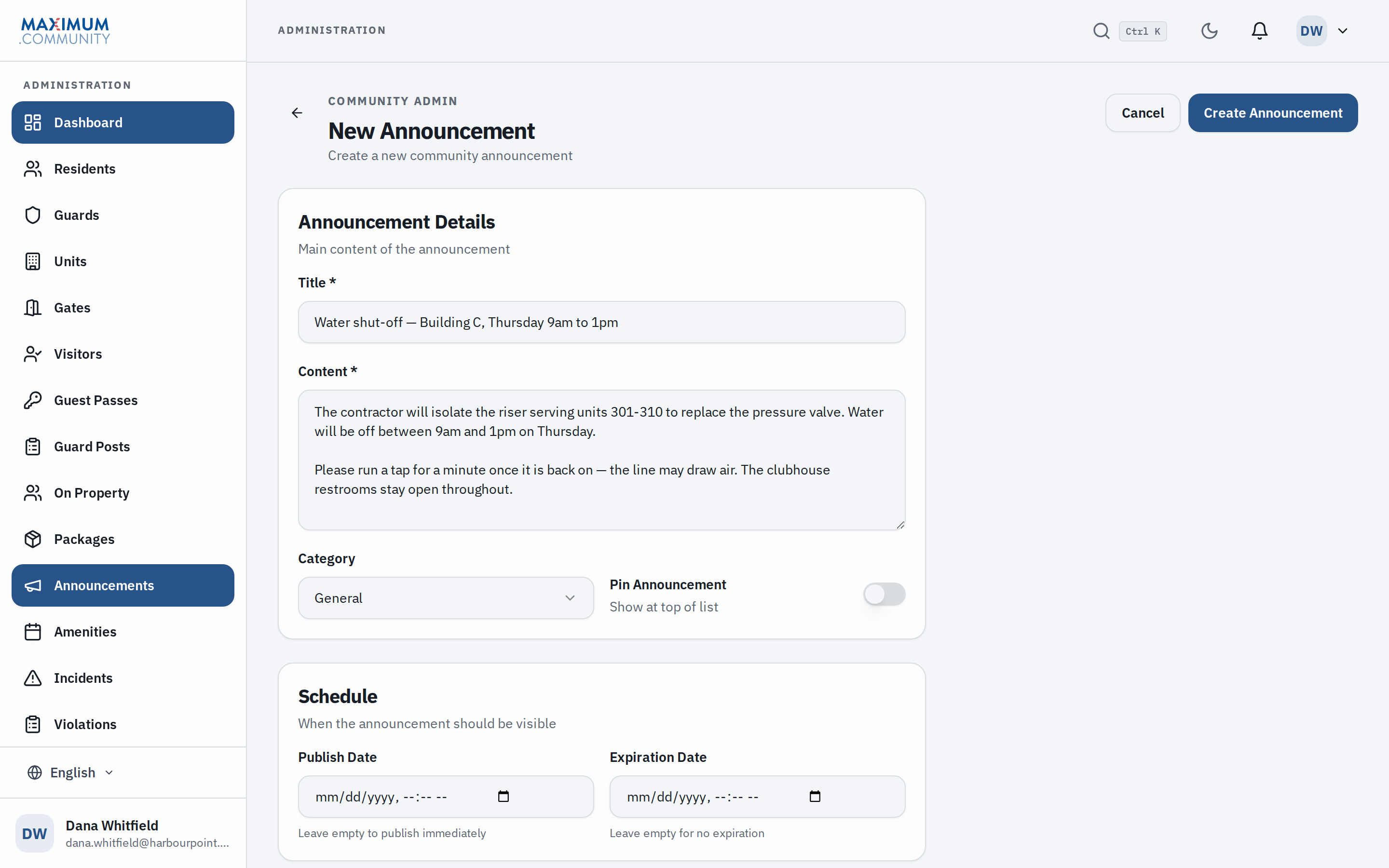Click the Guards shield icon
The image size is (1389, 868).
[x=33, y=215]
